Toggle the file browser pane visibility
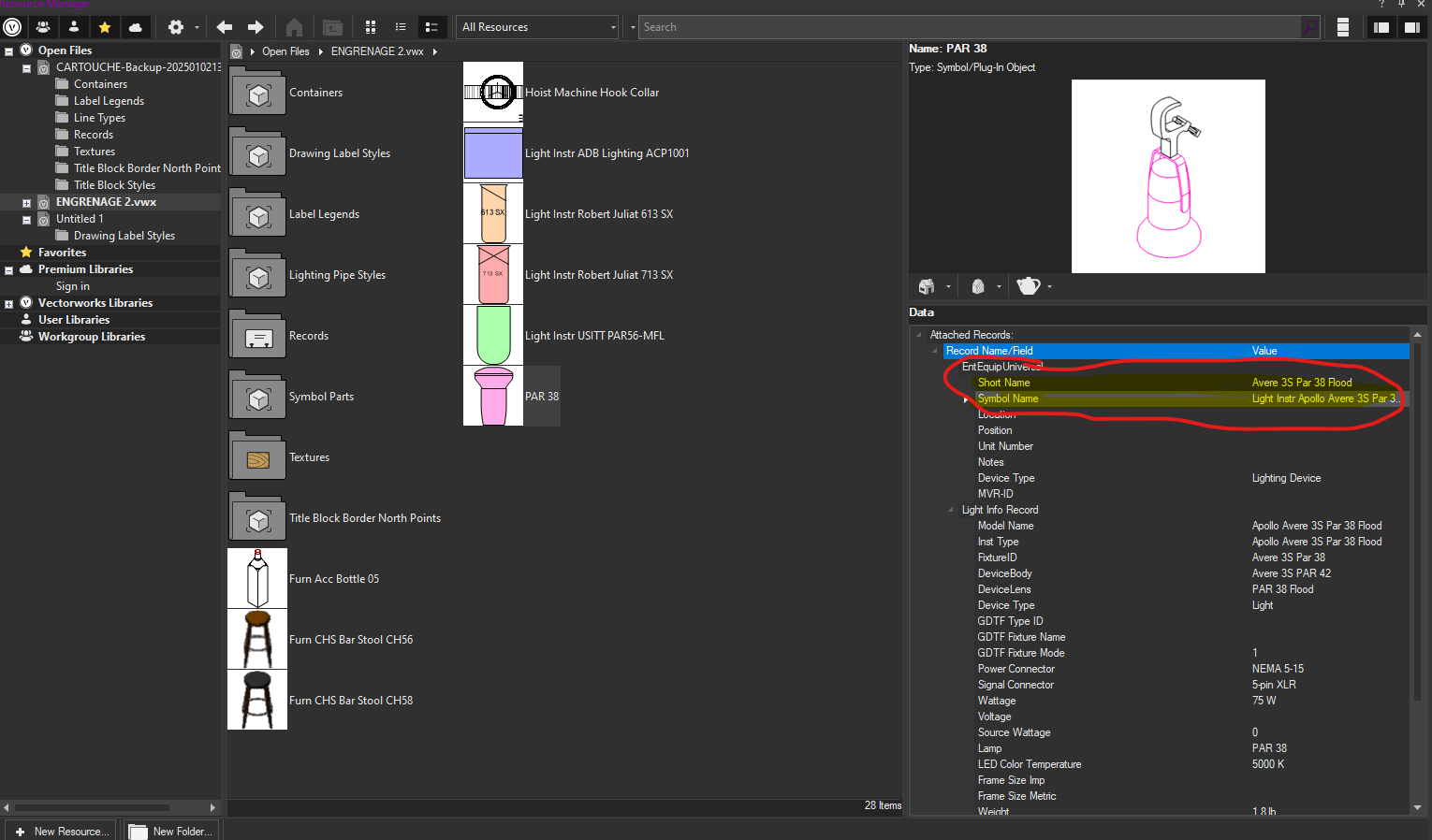Screen dimensions: 1432x840 pyautogui.click(x=1381, y=27)
